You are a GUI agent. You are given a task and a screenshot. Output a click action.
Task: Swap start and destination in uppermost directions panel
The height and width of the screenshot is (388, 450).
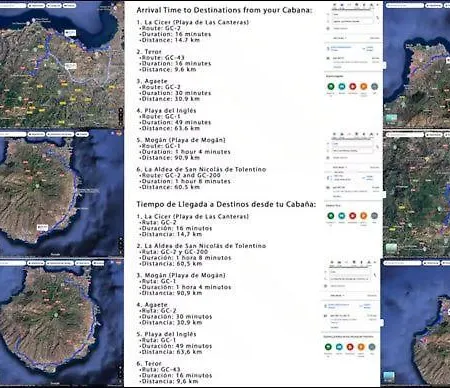(378, 18)
